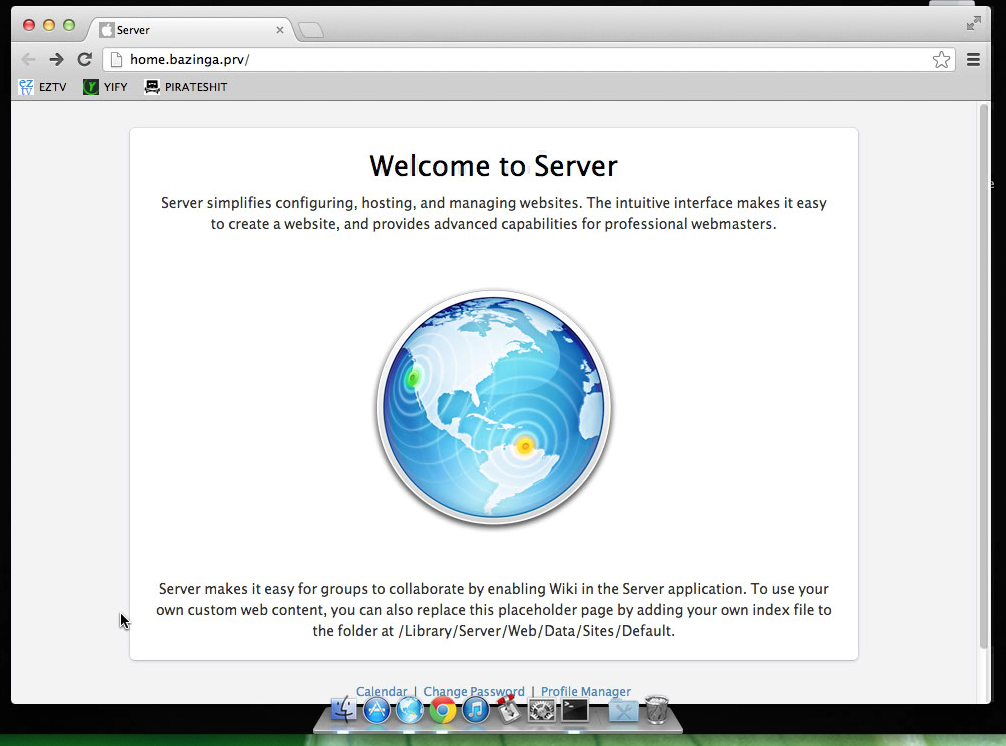Click the Server globe image

pos(493,407)
